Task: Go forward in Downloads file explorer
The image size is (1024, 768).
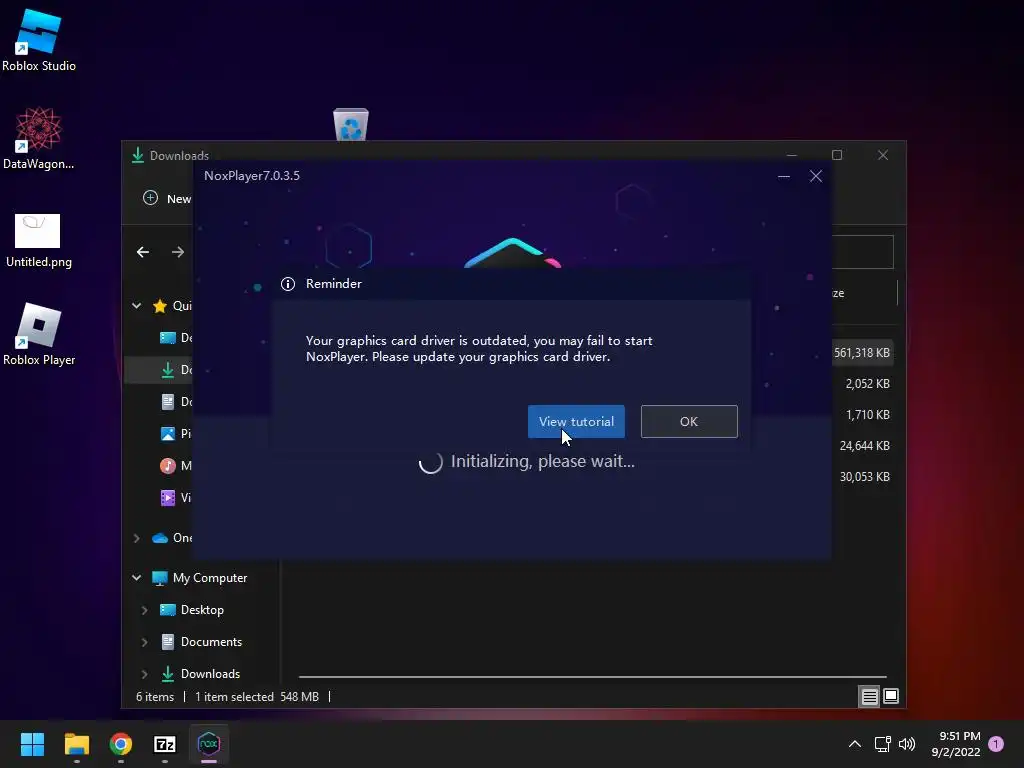Action: [x=178, y=252]
